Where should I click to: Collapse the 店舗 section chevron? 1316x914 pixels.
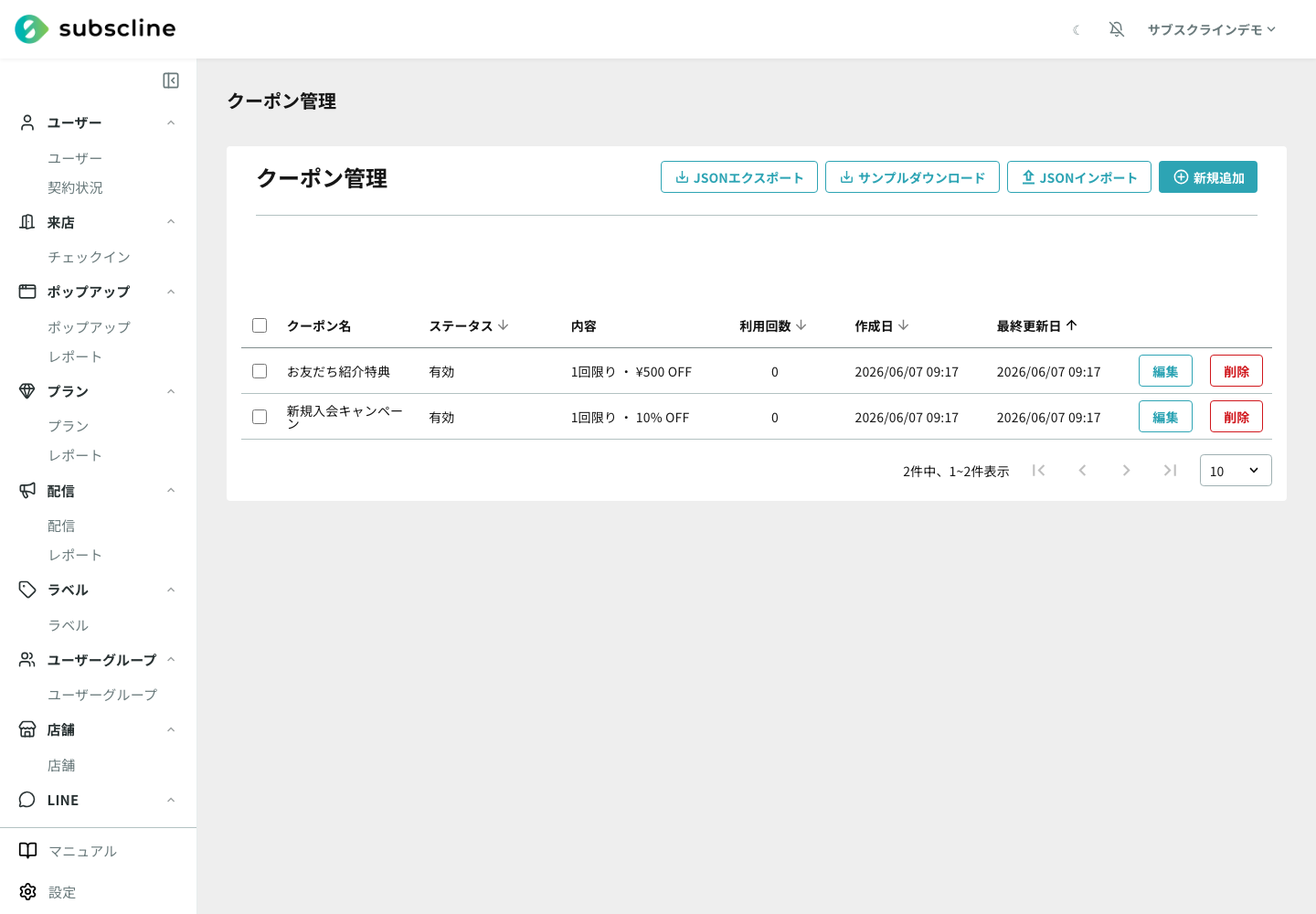point(171,729)
